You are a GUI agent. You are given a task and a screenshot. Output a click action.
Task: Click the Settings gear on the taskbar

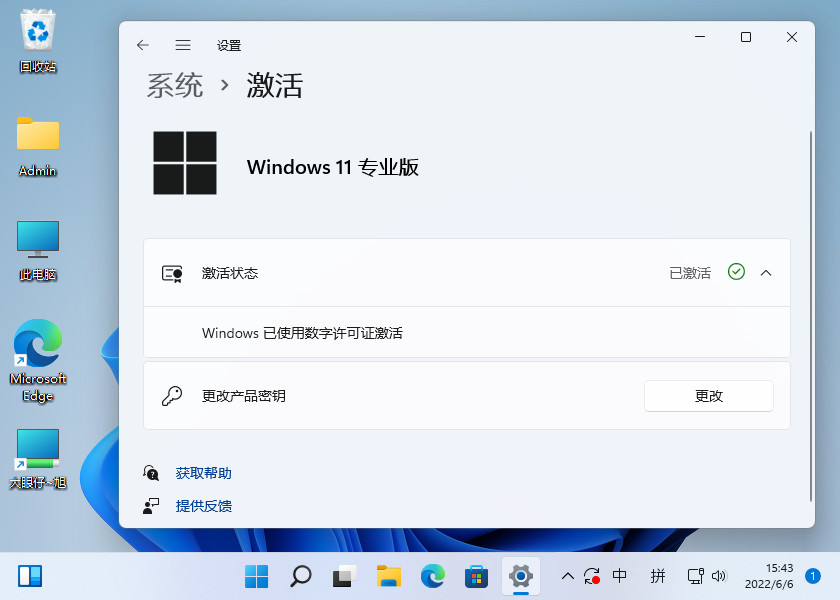(521, 576)
